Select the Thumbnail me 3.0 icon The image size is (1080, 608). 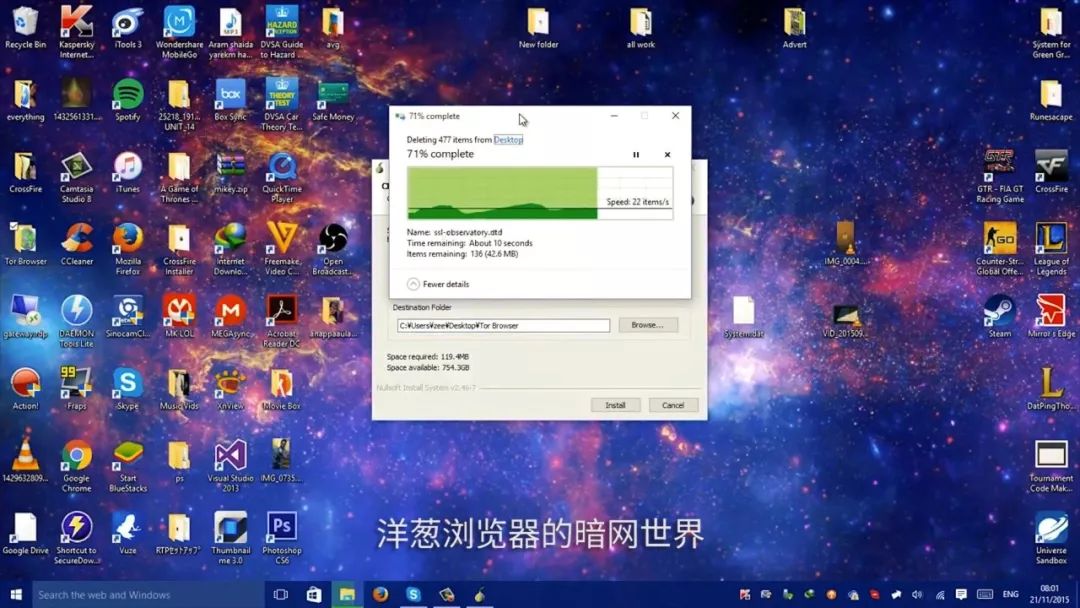click(230, 538)
